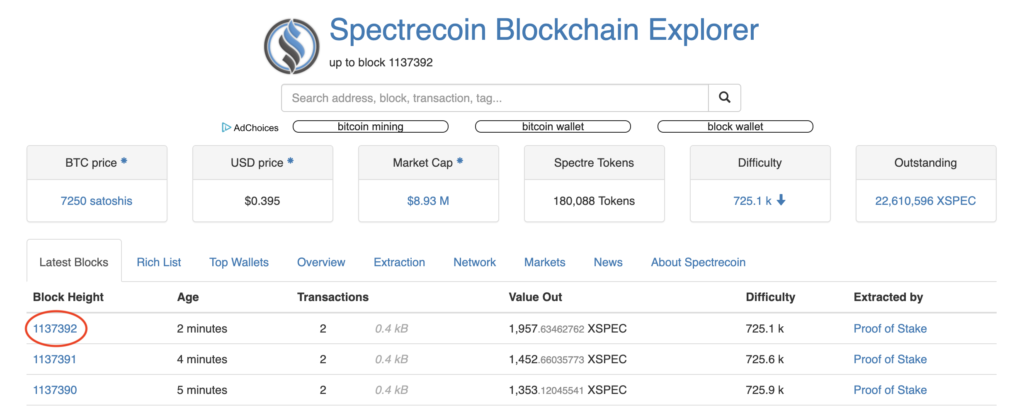
Task: Click the 1,452.66035773 XSPEC value
Action: tap(568, 359)
